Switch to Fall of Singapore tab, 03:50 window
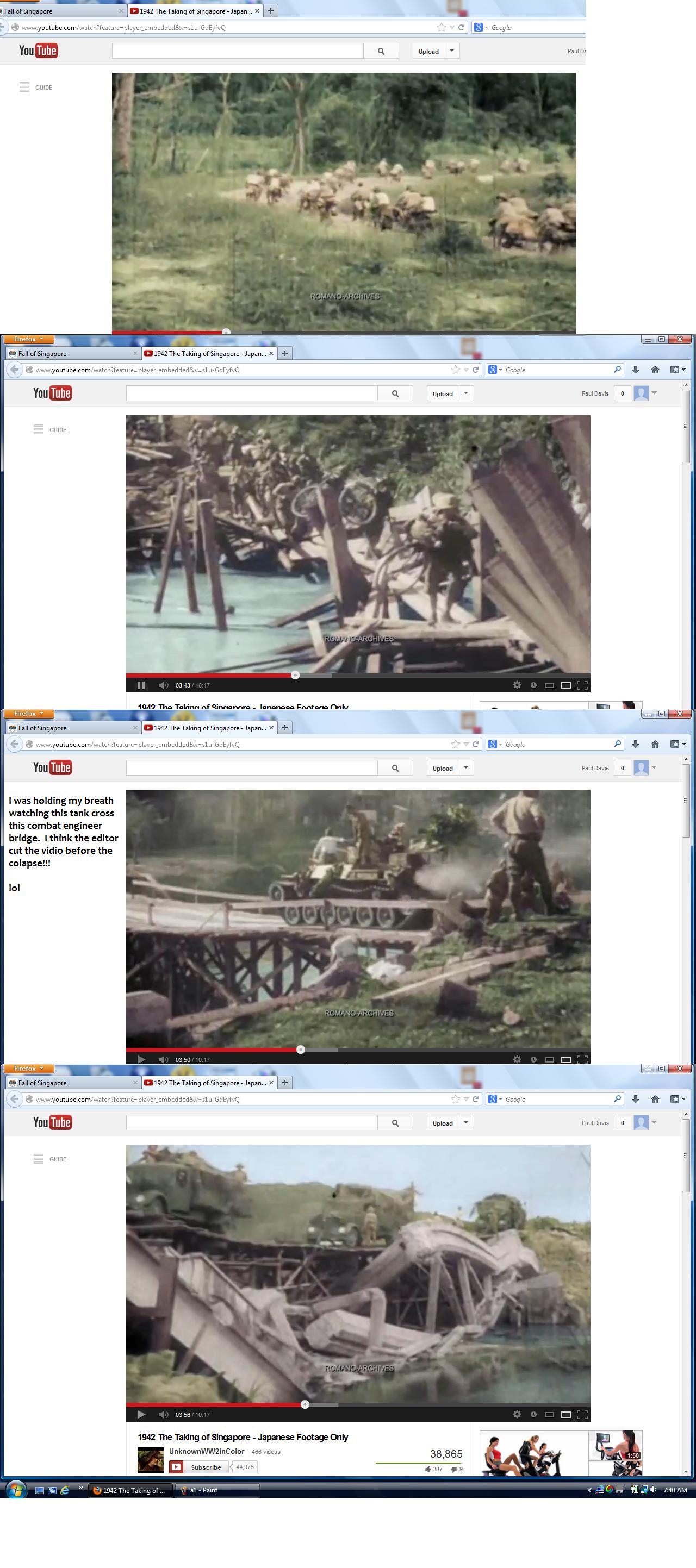Screen dimensions: 696x1568 [x=72, y=727]
